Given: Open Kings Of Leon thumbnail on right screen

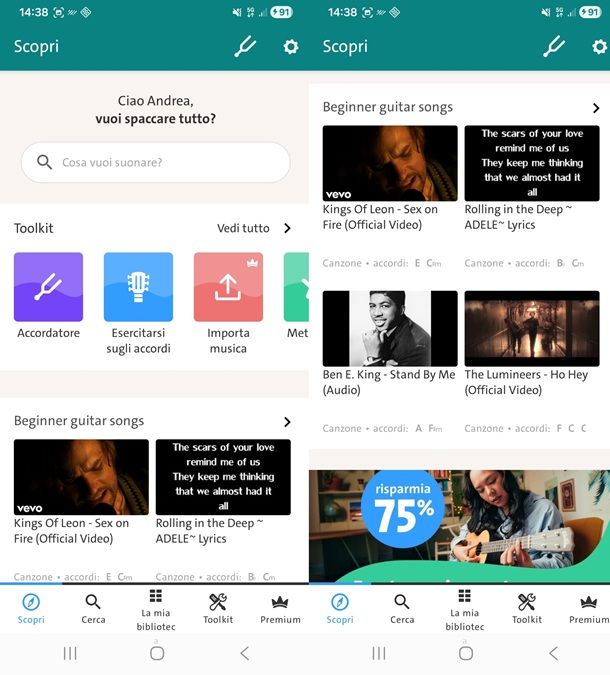Looking at the screenshot, I should point(390,163).
